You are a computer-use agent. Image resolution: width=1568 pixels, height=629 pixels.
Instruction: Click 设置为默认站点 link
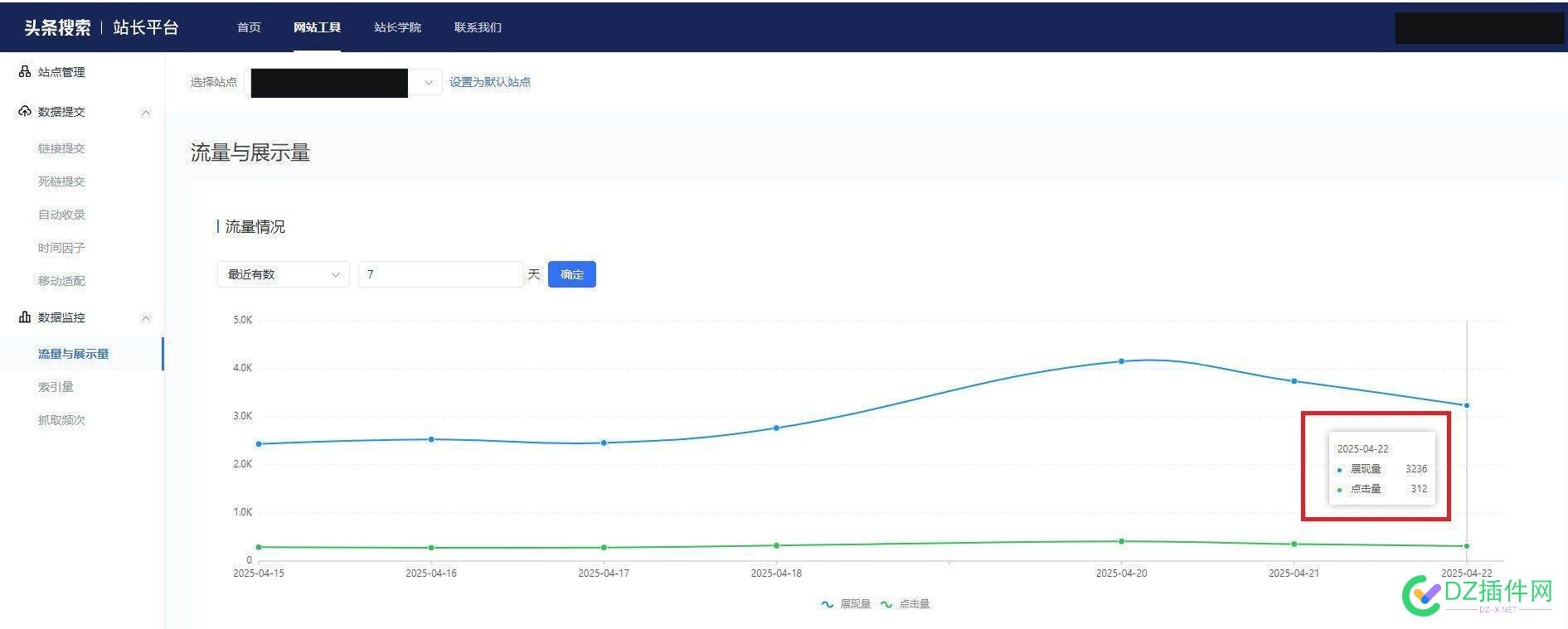489,82
